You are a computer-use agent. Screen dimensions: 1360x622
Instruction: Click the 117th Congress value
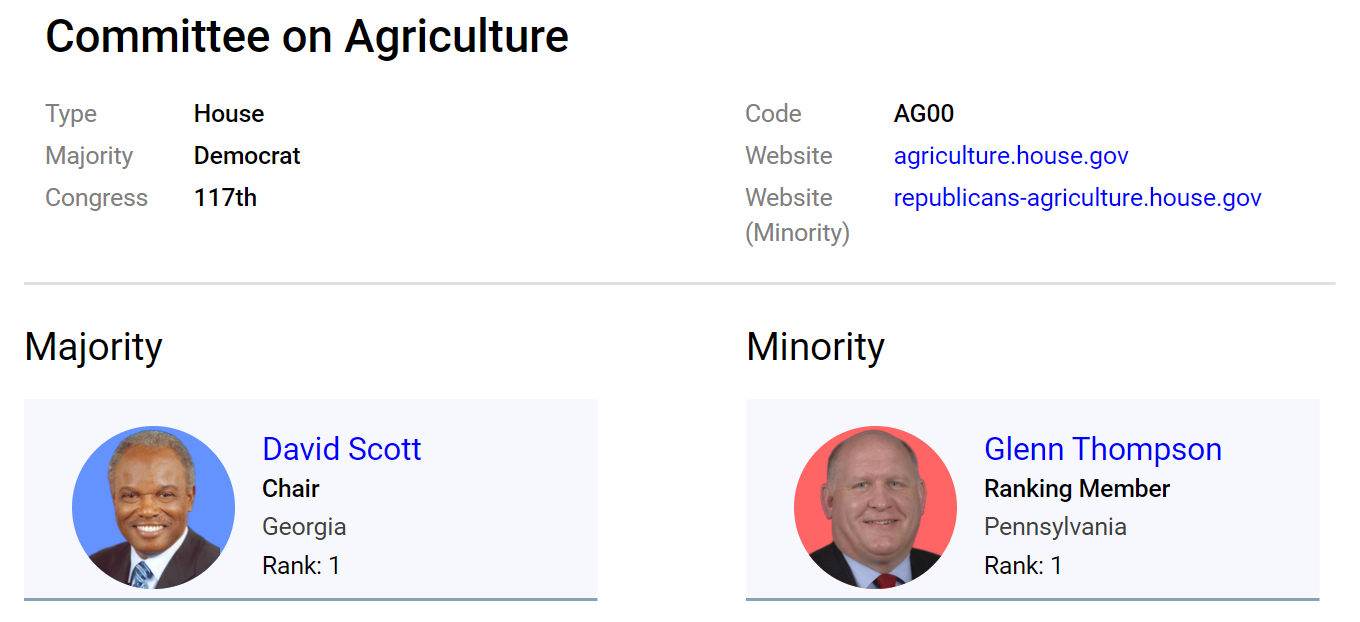click(225, 198)
